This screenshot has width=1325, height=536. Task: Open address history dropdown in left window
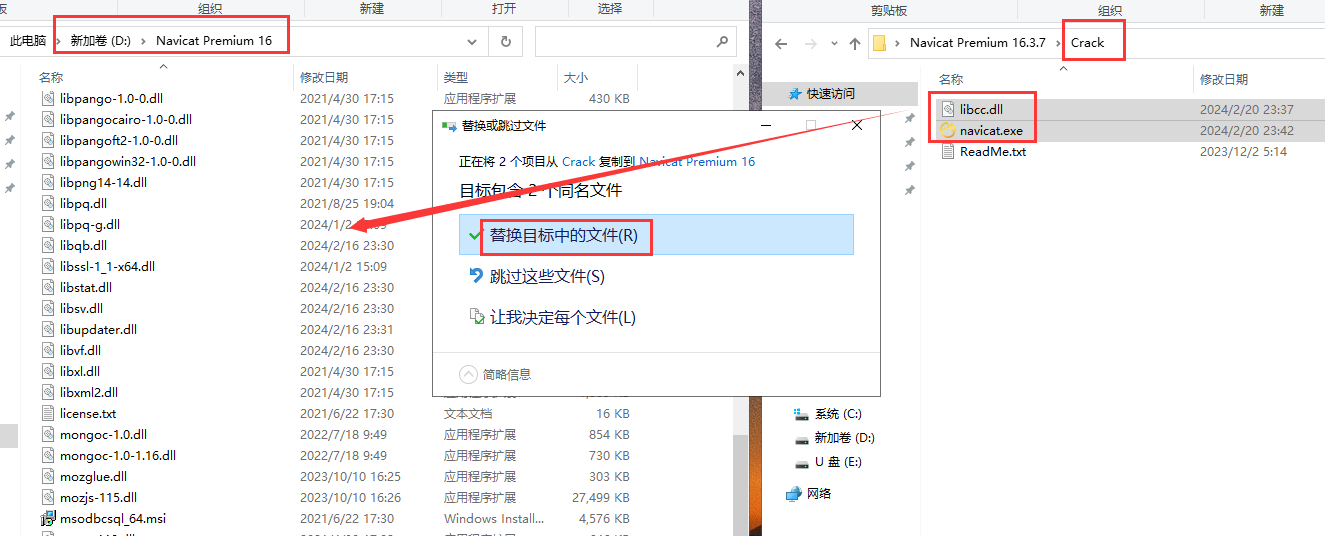[472, 42]
